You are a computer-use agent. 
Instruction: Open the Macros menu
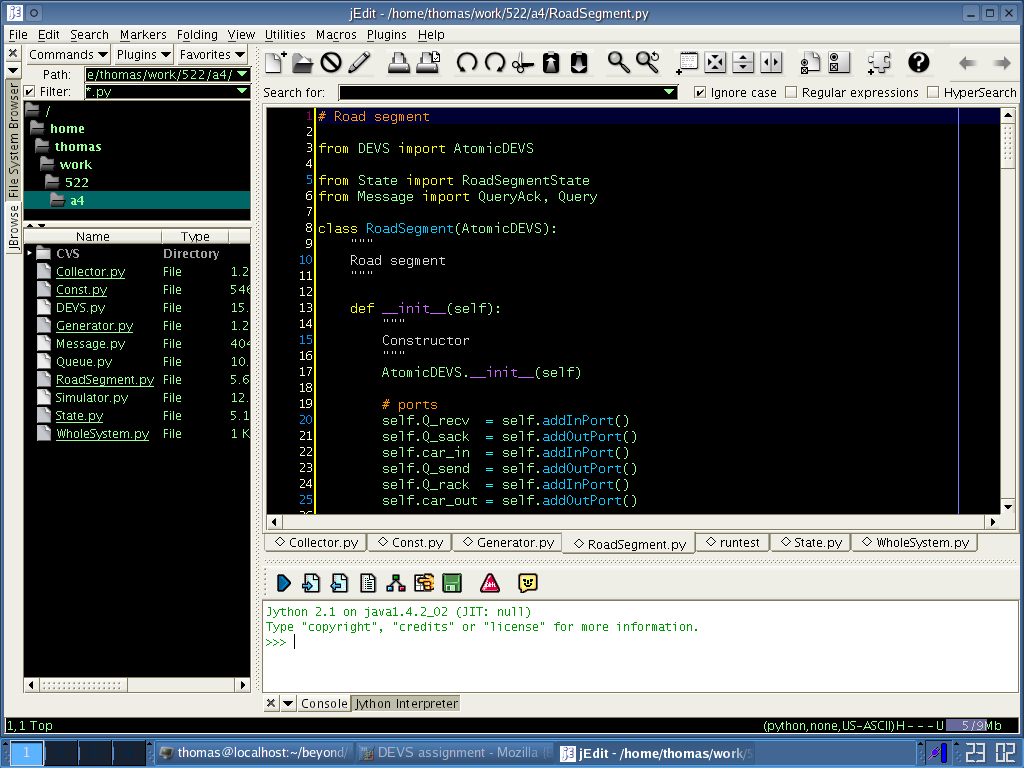(336, 35)
